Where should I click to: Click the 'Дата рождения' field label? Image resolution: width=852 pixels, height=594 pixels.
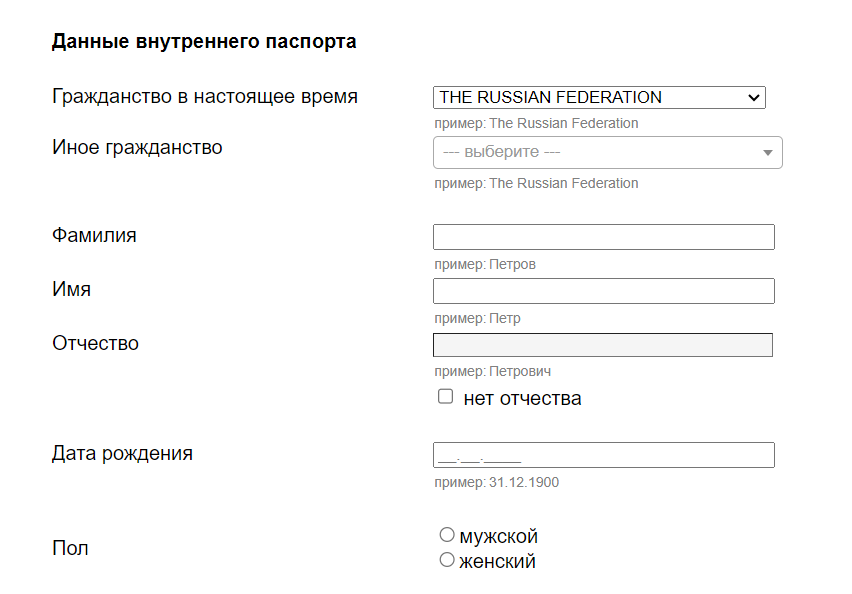[x=122, y=453]
